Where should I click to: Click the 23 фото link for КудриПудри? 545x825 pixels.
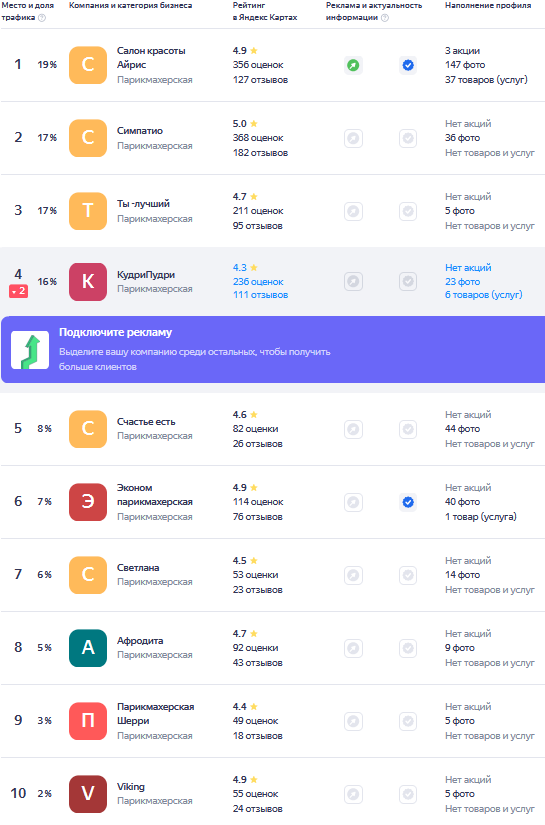click(x=462, y=281)
